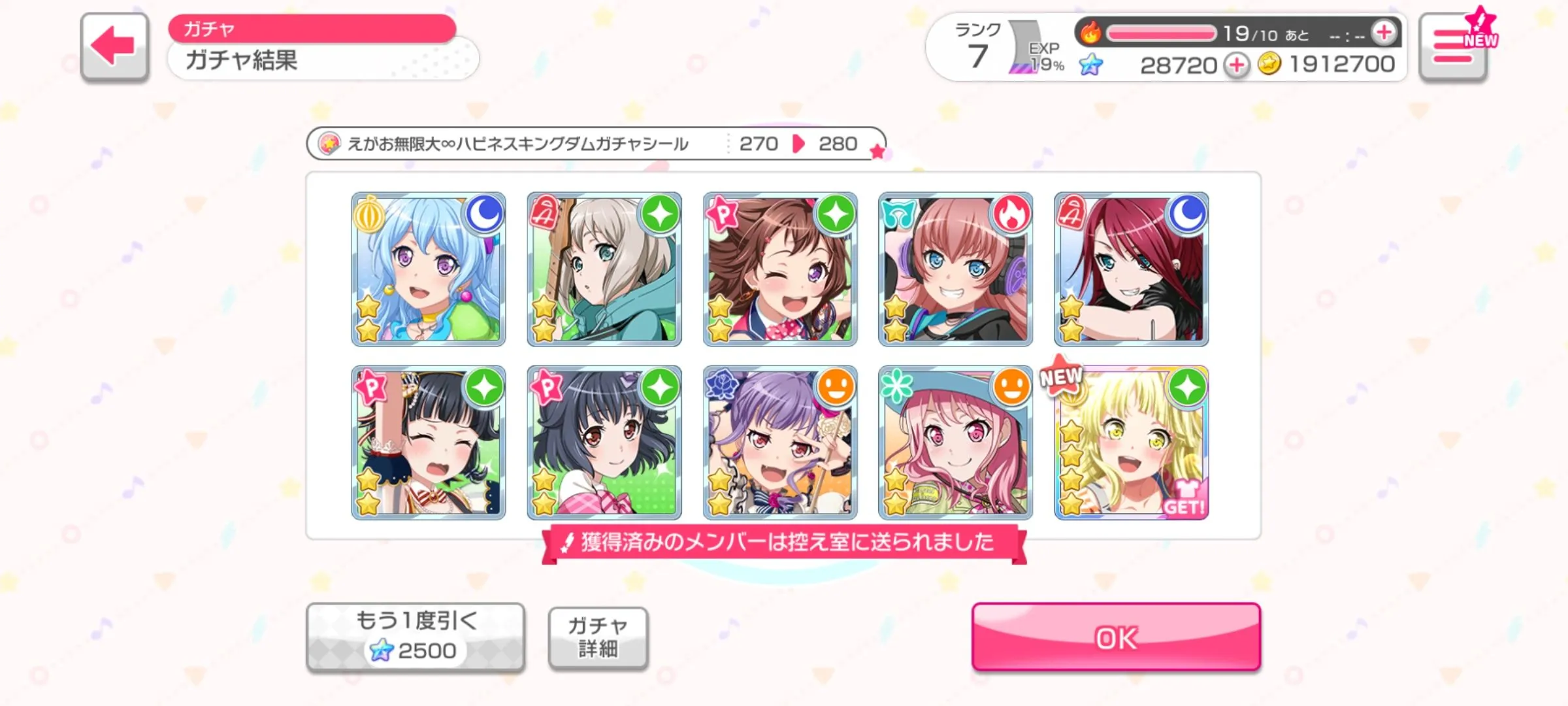Confirm results with the OK button
Screen dimensions: 1568x706
coord(1116,637)
